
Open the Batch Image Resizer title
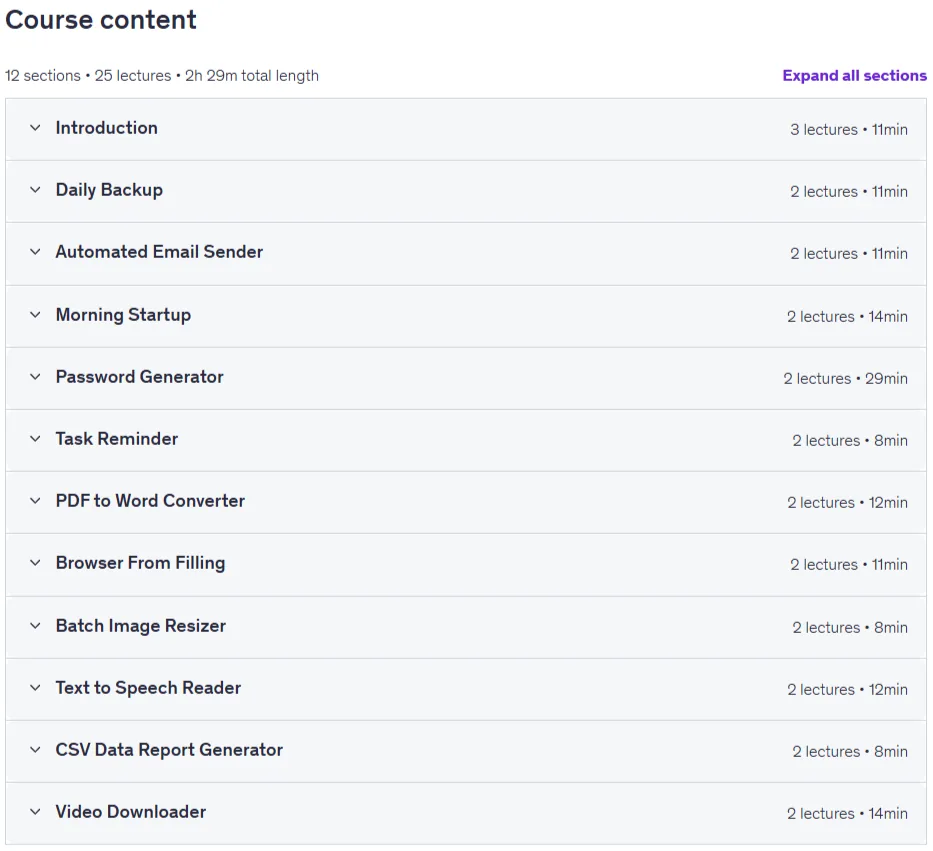click(x=140, y=626)
